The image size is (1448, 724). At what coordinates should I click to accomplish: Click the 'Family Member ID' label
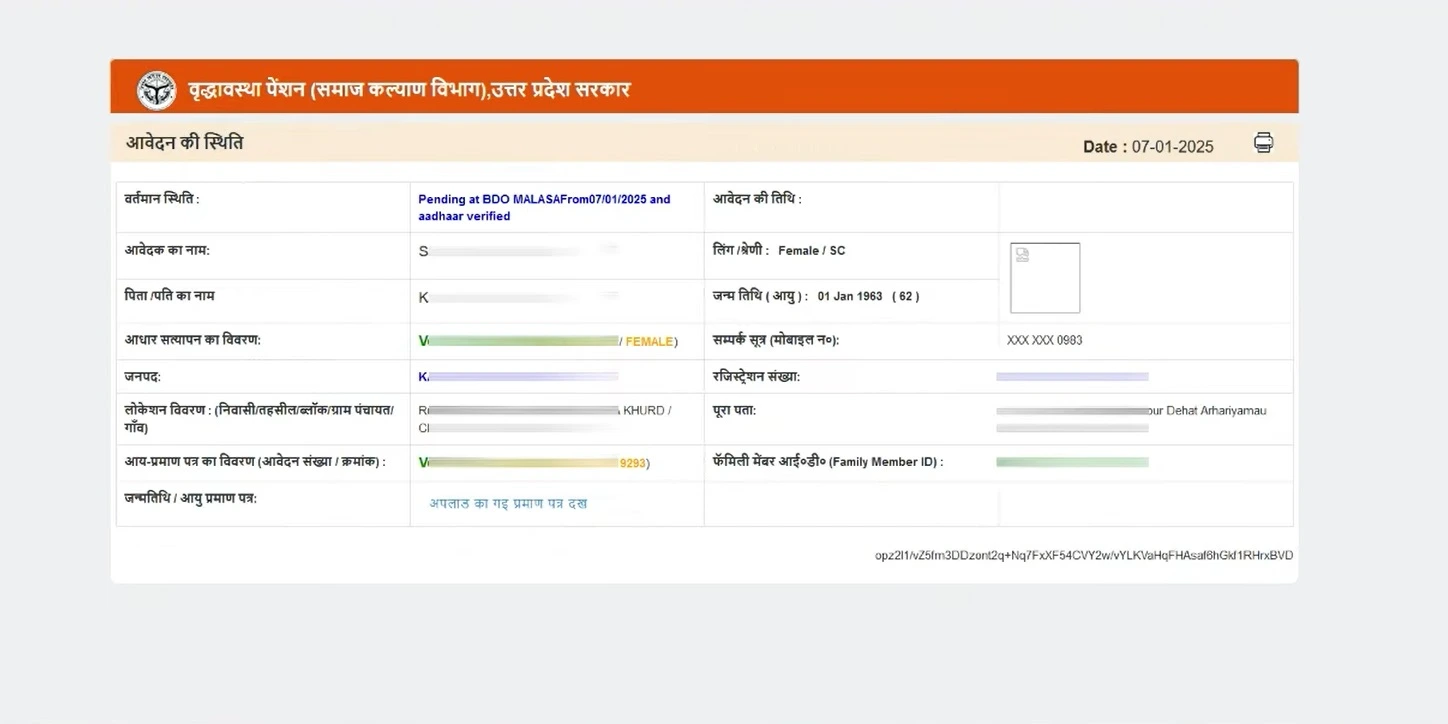point(827,462)
